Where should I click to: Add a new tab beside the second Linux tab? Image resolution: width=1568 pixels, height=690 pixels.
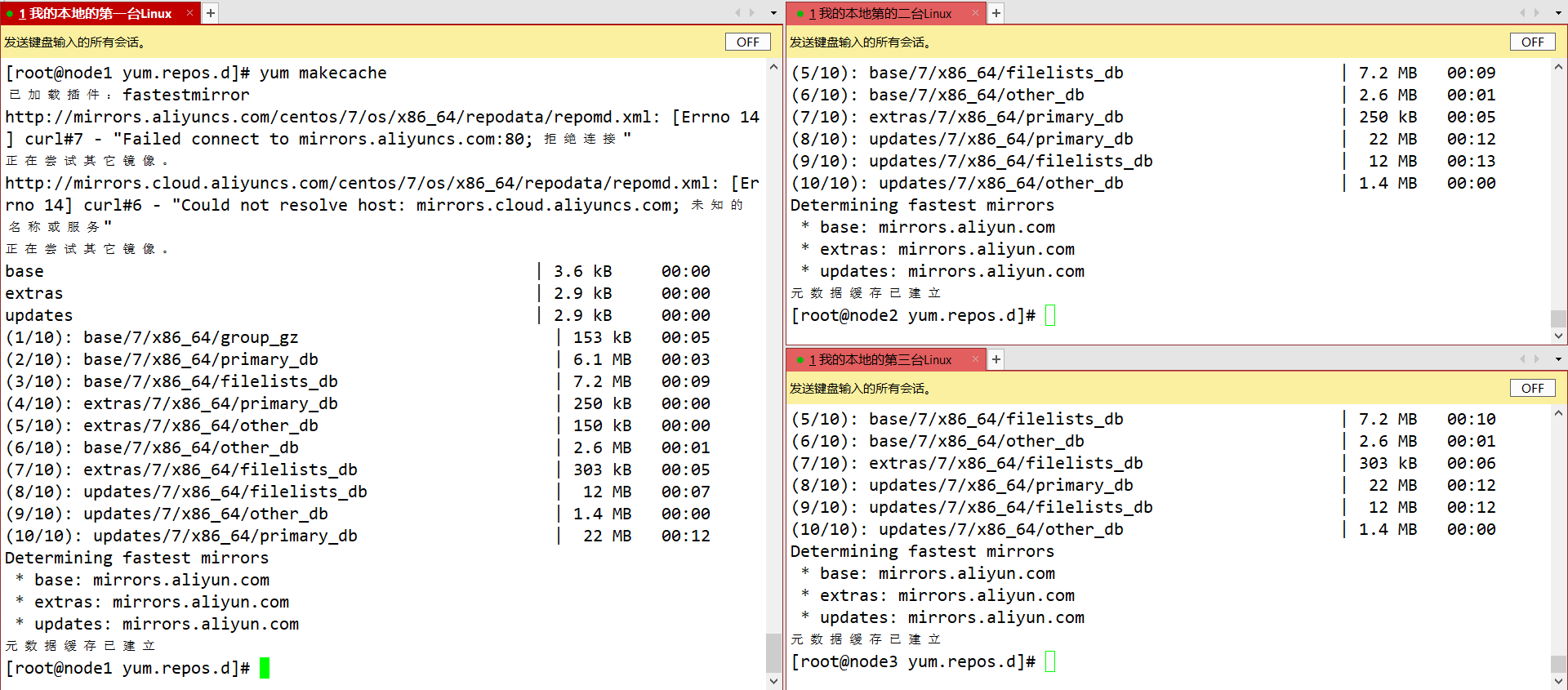click(996, 13)
